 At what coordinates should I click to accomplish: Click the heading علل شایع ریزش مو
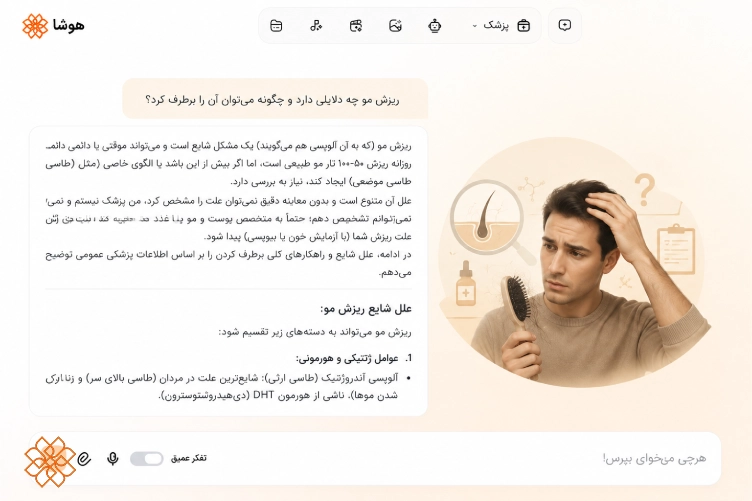pos(366,309)
